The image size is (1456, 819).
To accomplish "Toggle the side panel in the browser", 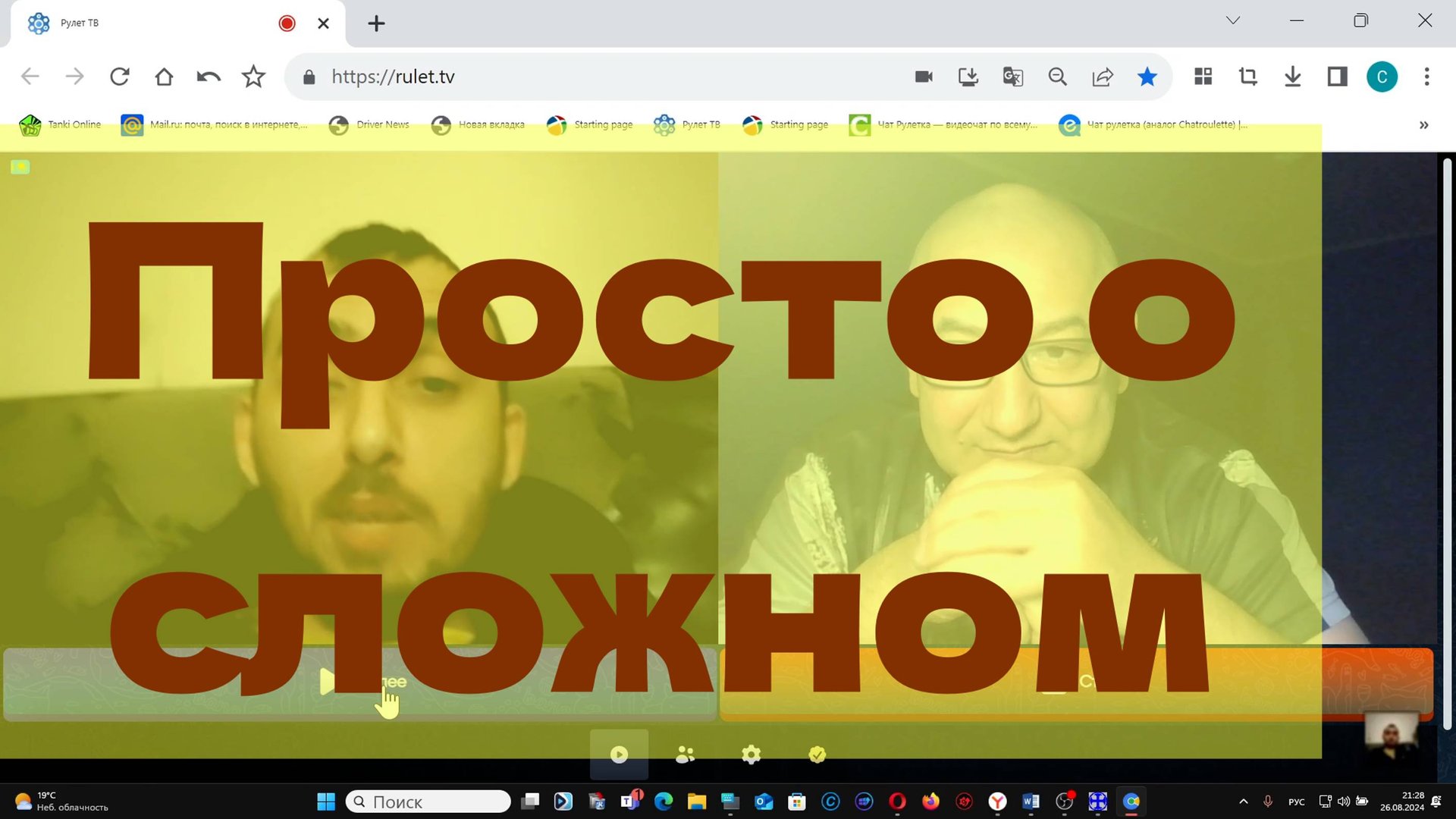I will pyautogui.click(x=1337, y=76).
